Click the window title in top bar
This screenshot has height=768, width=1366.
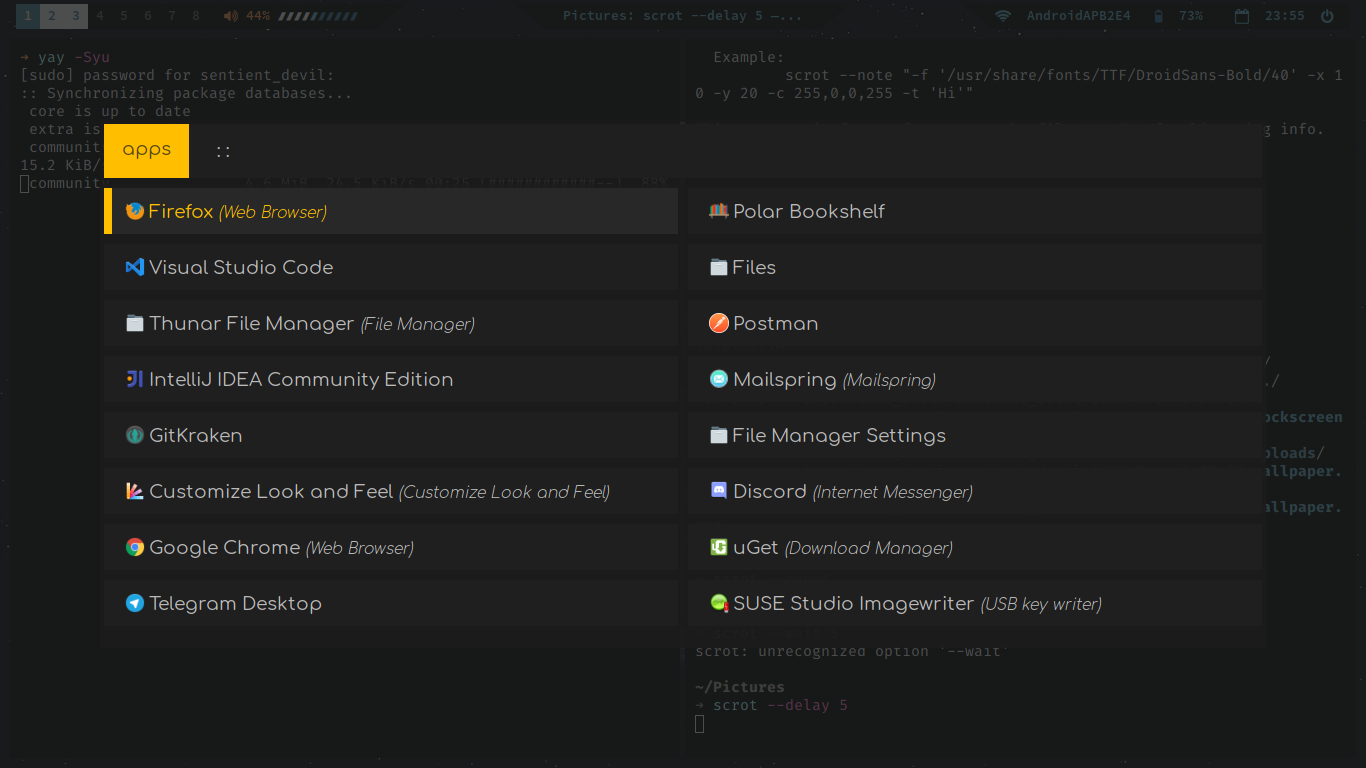click(682, 16)
